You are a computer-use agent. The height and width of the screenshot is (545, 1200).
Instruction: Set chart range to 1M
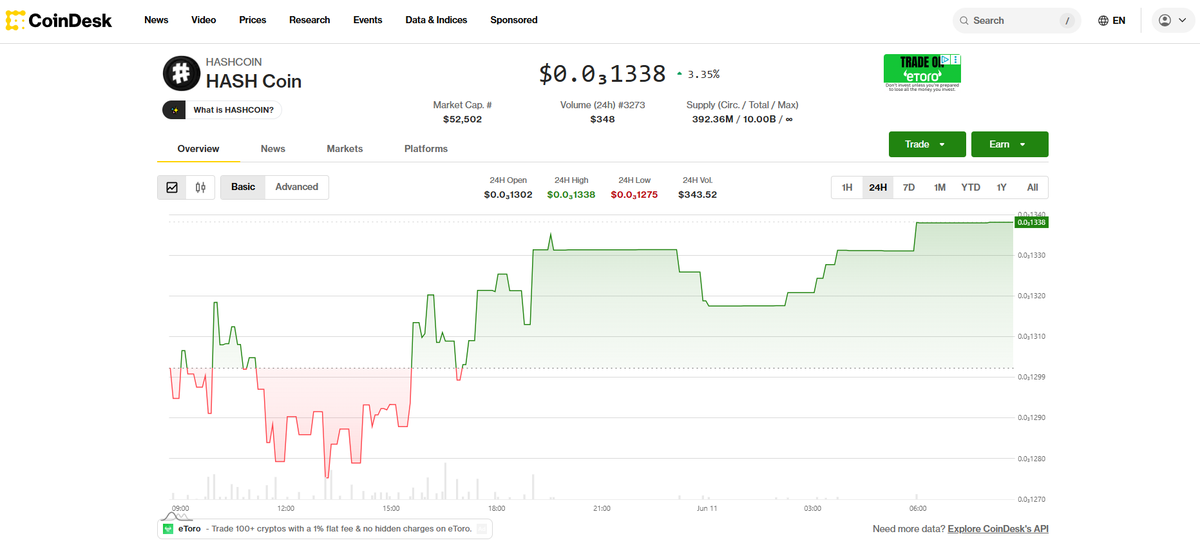coord(940,187)
